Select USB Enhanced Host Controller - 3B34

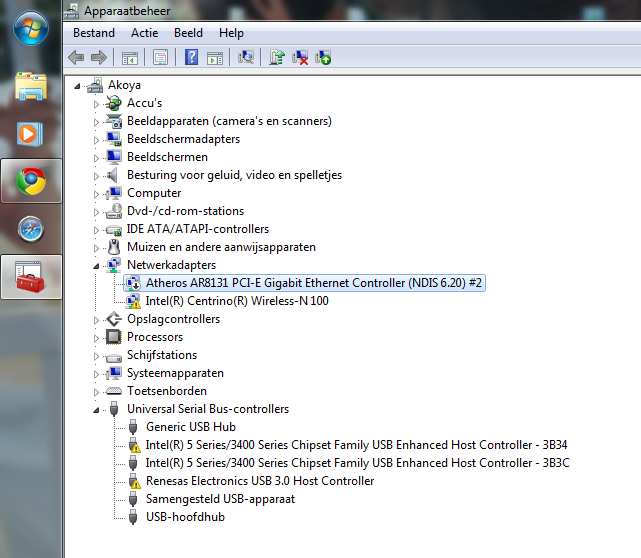coord(356,445)
